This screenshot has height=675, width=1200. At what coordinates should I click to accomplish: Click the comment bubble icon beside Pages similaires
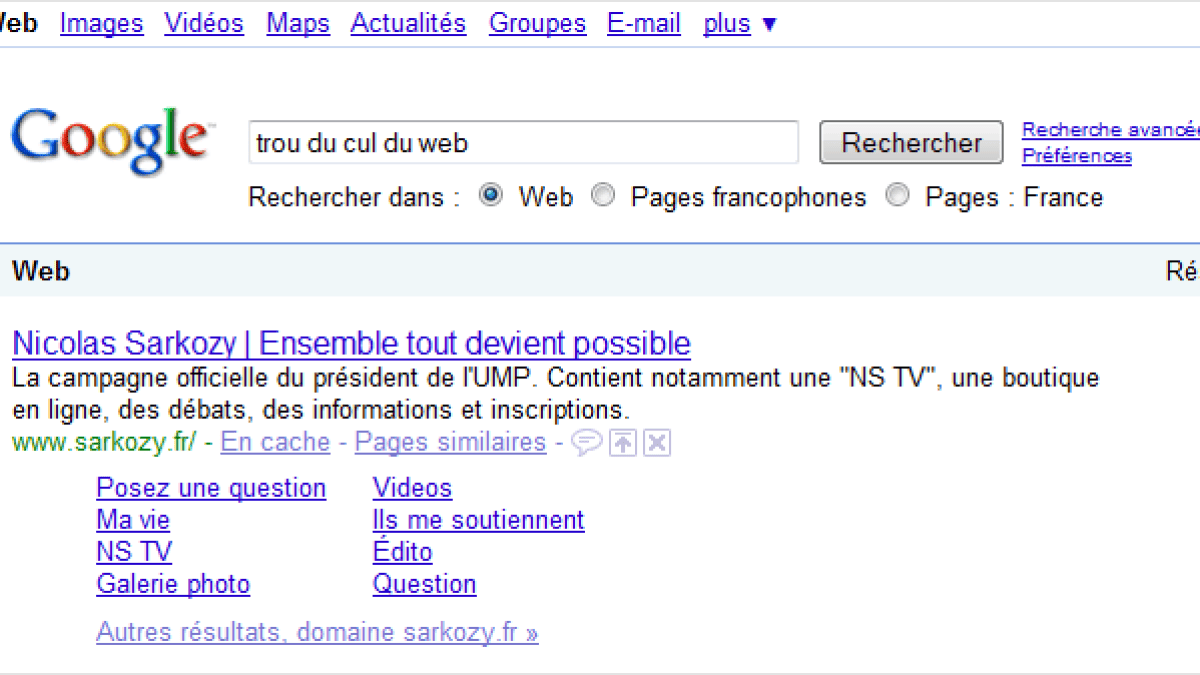click(x=586, y=443)
